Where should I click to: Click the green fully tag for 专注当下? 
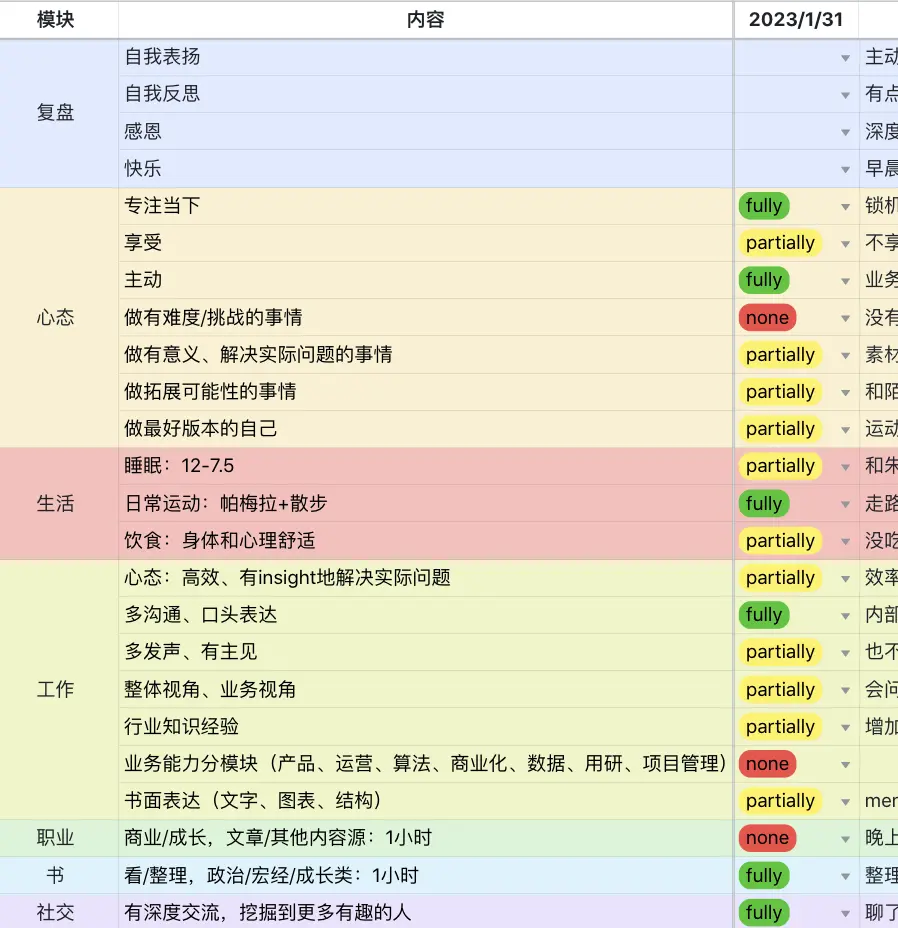pos(764,206)
